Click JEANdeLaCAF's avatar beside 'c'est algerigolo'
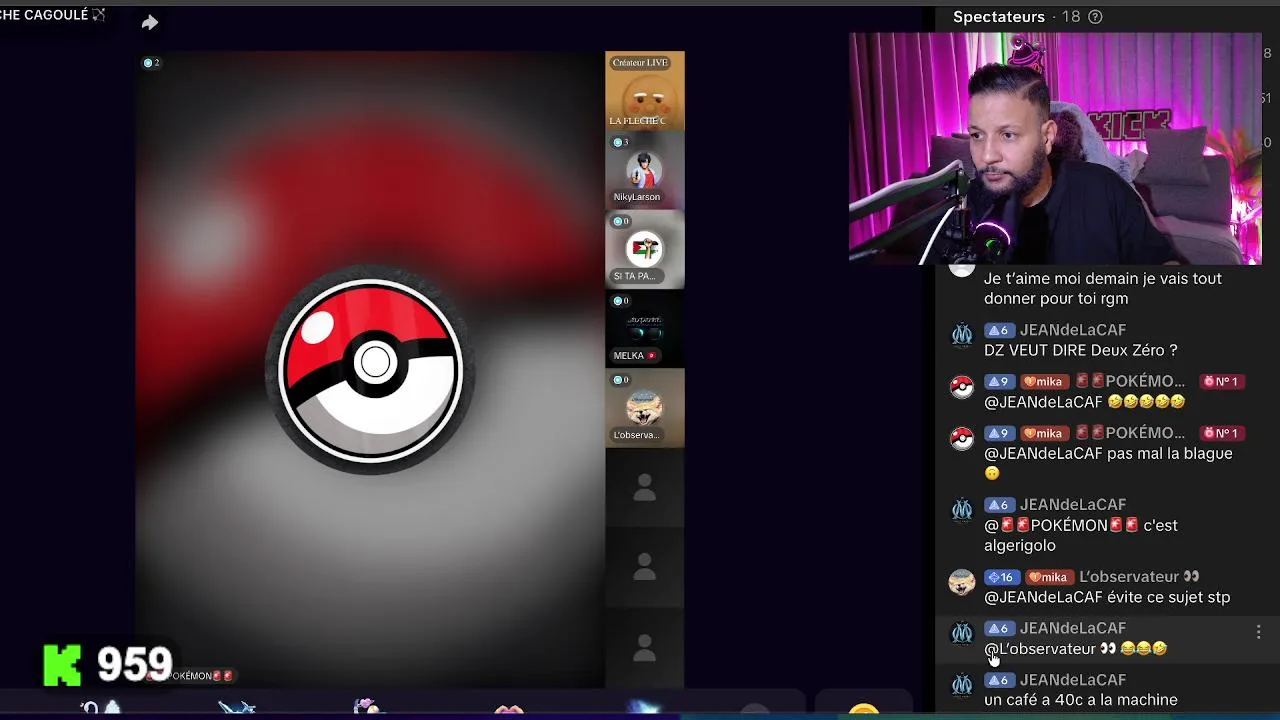Viewport: 1280px width, 720px height. coord(961,511)
